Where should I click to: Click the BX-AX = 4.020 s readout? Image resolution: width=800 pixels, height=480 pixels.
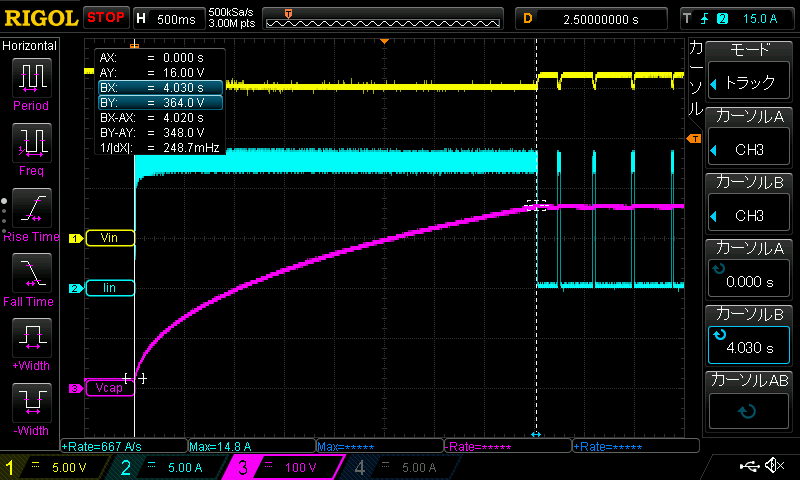pos(160,118)
